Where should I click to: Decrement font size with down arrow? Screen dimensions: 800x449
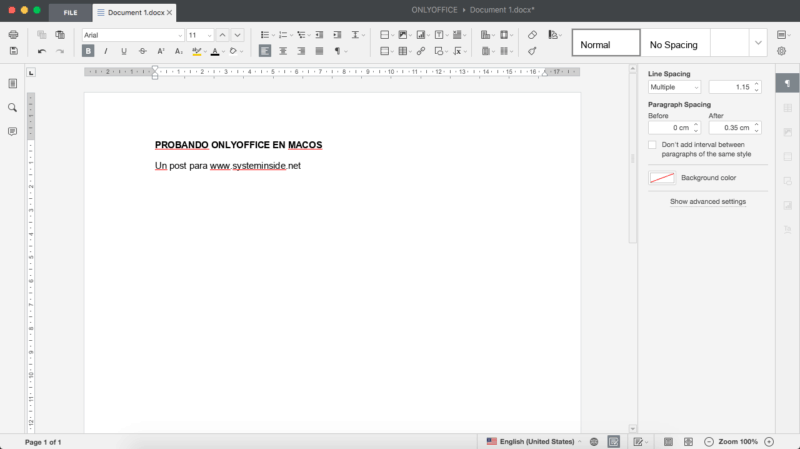(237, 35)
